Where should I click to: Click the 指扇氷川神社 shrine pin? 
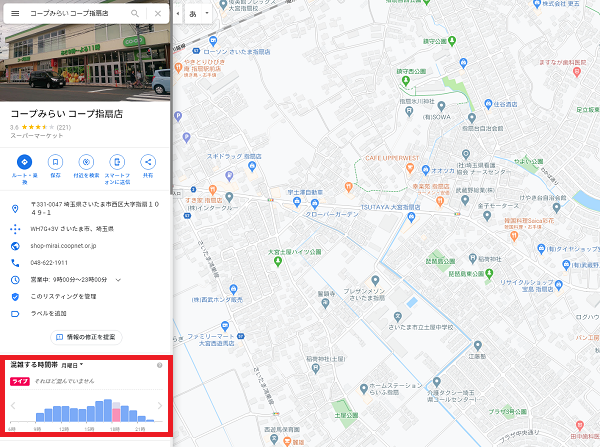coord(409,112)
